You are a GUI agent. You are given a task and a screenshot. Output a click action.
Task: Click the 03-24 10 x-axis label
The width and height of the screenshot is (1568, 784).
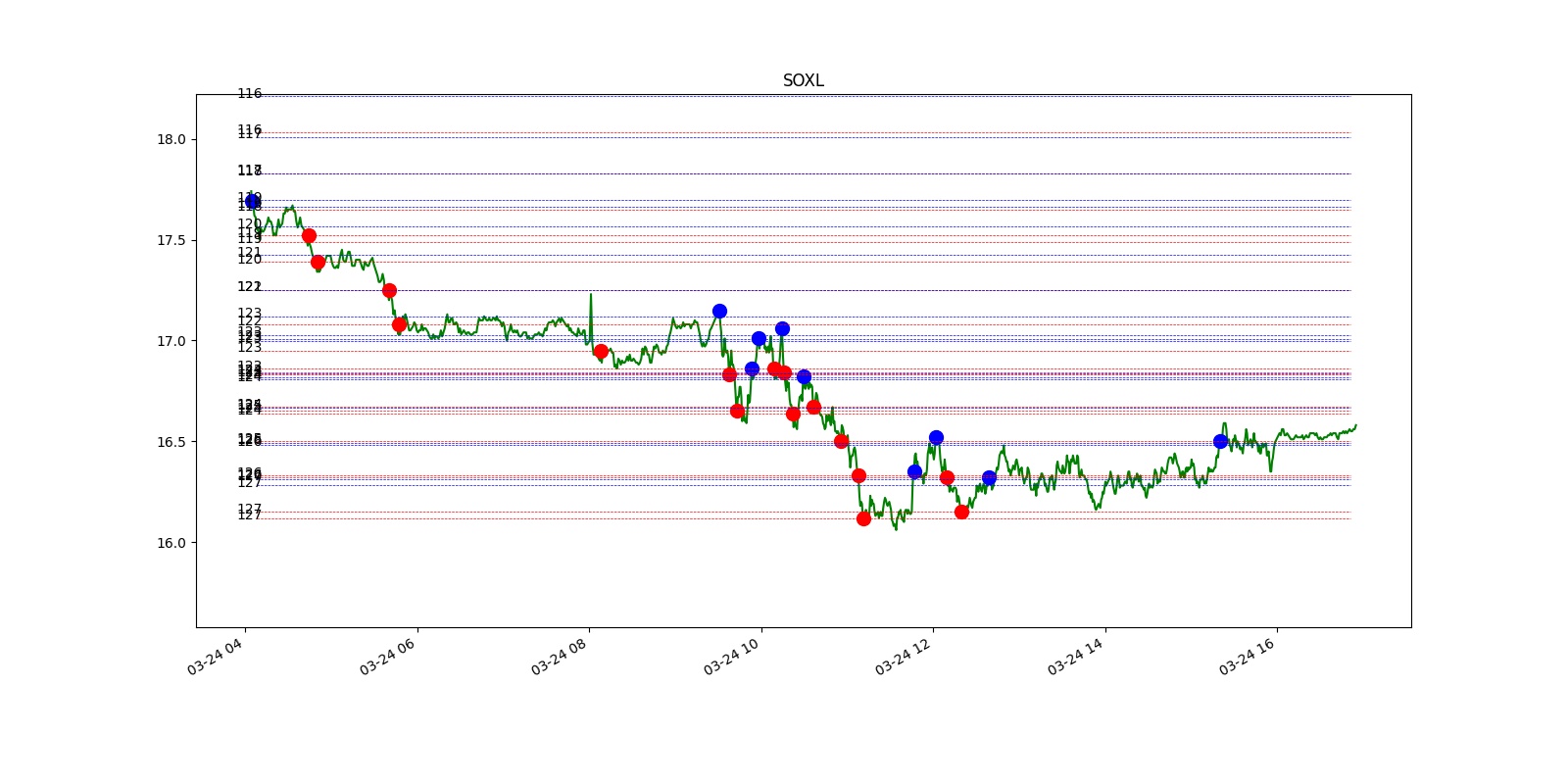click(732, 655)
